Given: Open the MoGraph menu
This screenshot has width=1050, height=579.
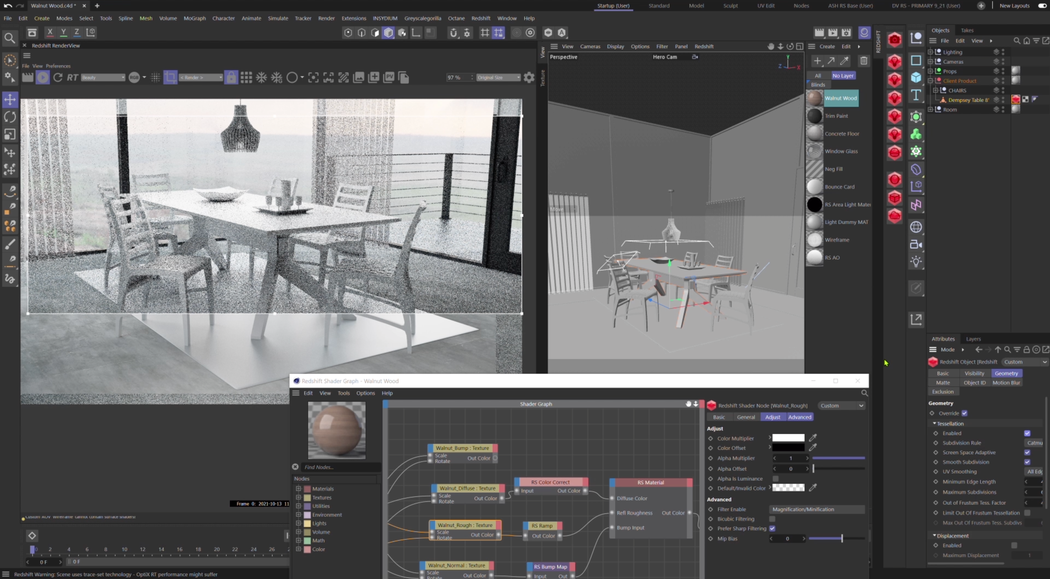Looking at the screenshot, I should click(x=193, y=17).
